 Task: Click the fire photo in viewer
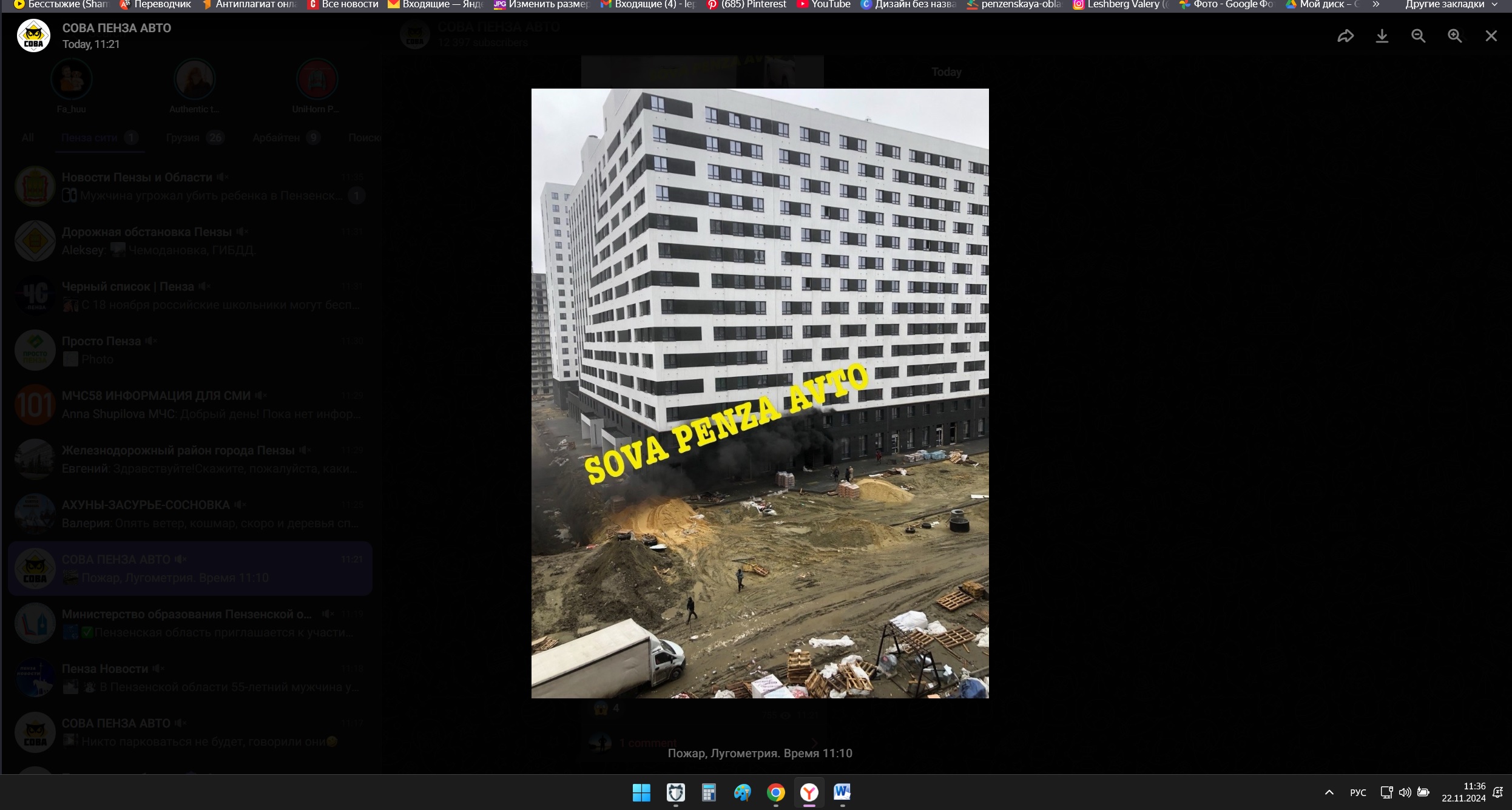(x=760, y=393)
